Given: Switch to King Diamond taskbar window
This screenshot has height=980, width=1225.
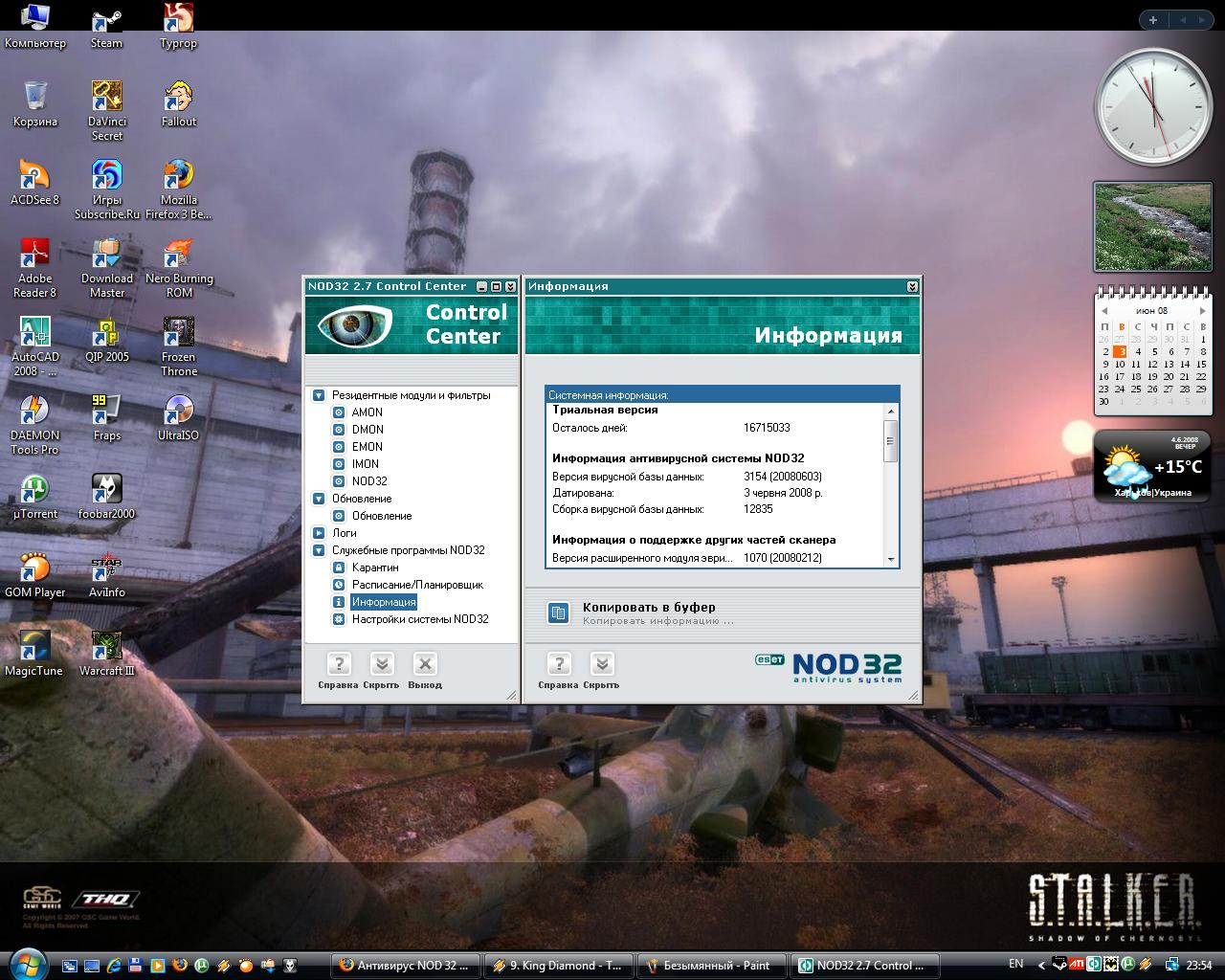Looking at the screenshot, I should 558,966.
